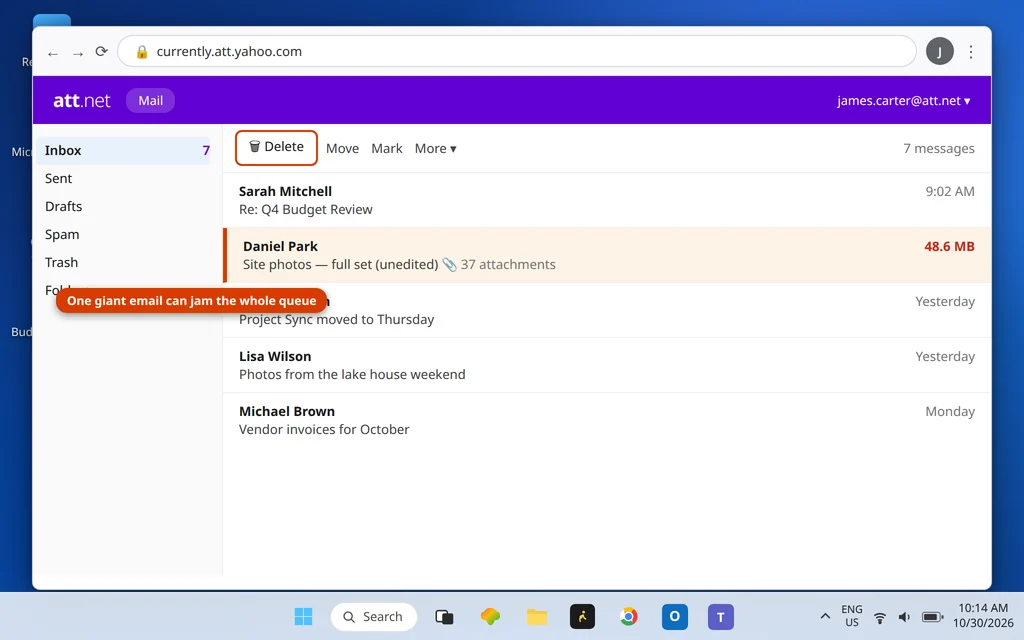Delete the selected email
The height and width of the screenshot is (640, 1024).
tap(276, 148)
